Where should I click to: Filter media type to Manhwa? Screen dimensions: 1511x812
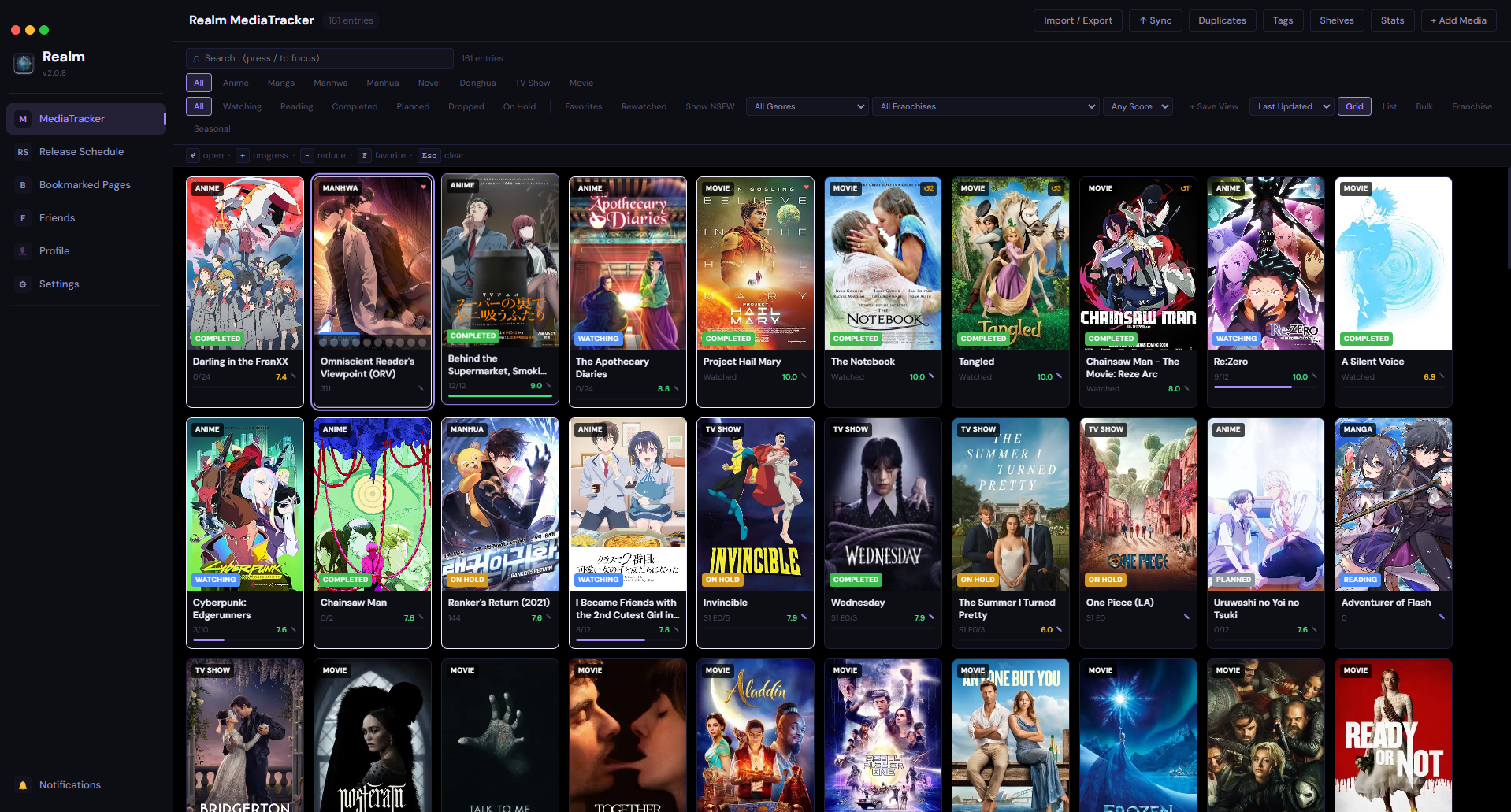pos(330,83)
